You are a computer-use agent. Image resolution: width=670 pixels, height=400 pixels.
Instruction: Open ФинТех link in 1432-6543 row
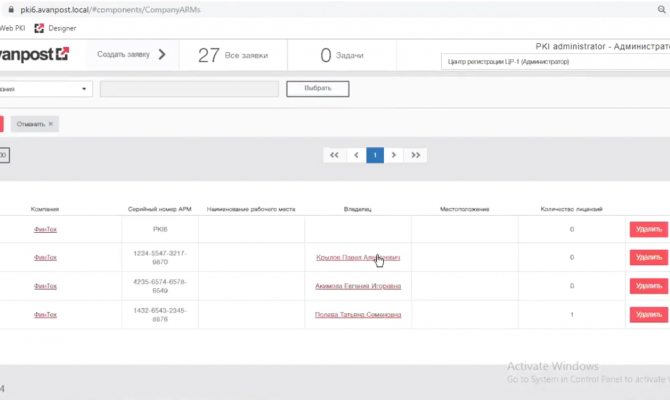pos(45,315)
